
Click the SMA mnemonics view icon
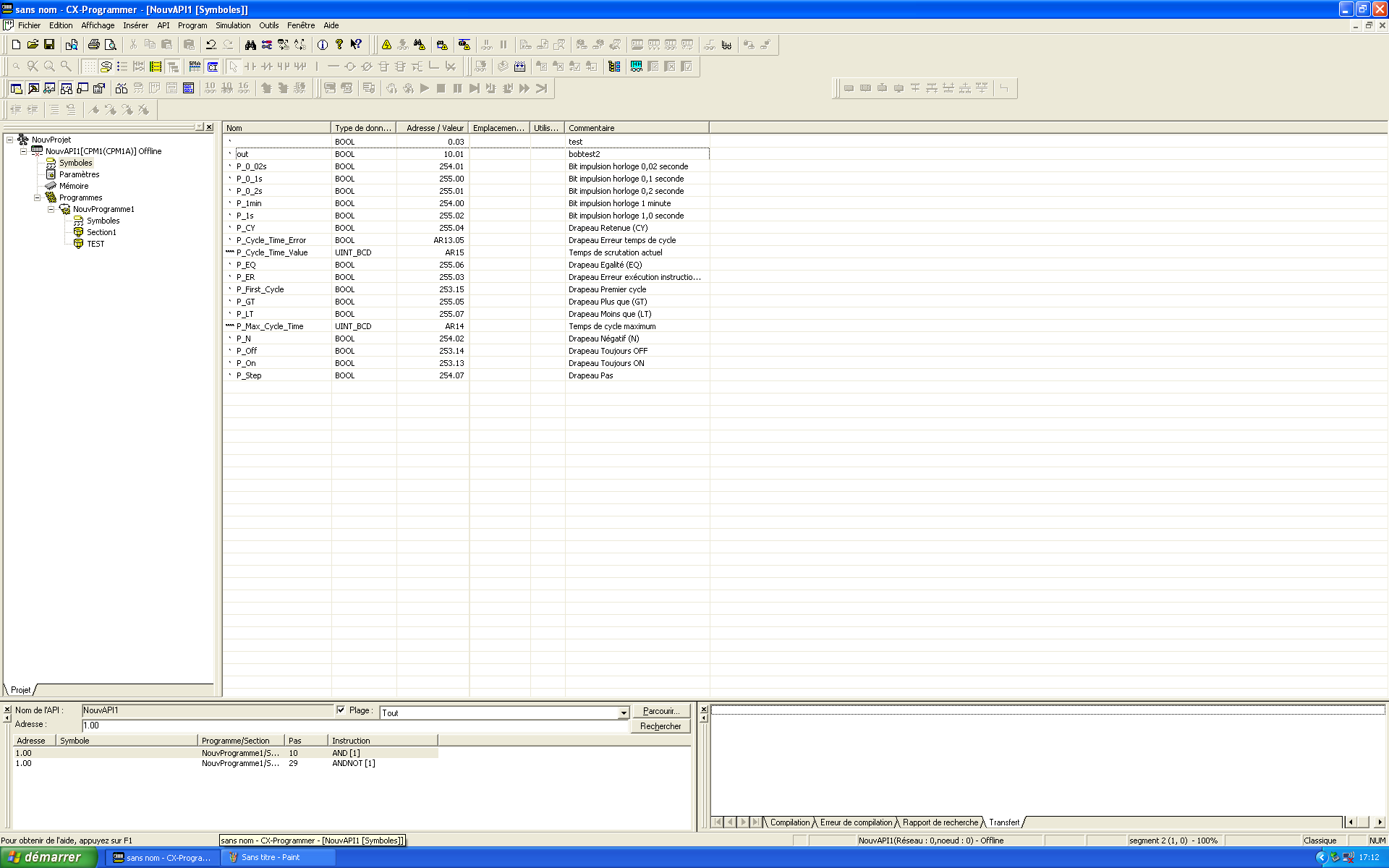tap(195, 67)
